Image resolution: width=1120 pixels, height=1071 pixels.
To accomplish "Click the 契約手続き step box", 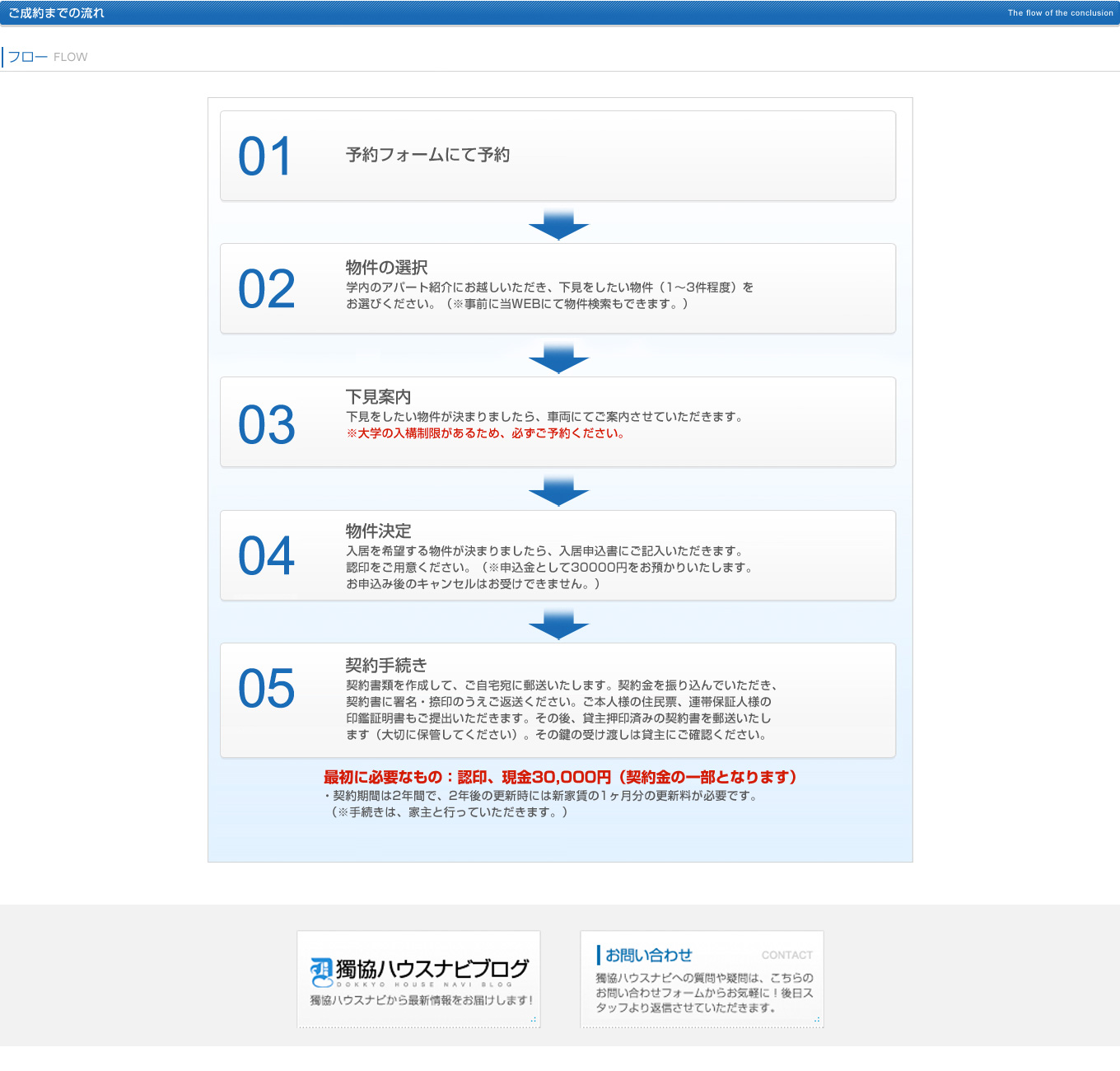I will 558,699.
